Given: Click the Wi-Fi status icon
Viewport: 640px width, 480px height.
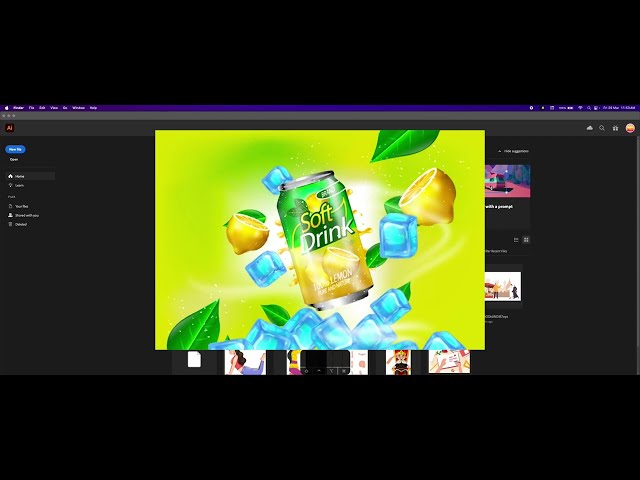Looking at the screenshot, I should 580,108.
